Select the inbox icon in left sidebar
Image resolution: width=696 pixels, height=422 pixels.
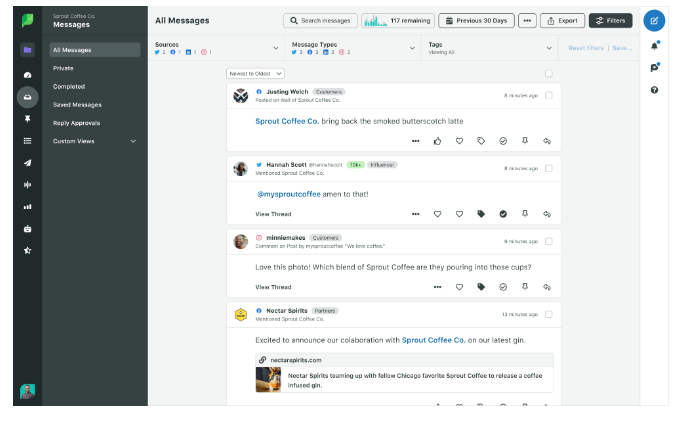28,97
